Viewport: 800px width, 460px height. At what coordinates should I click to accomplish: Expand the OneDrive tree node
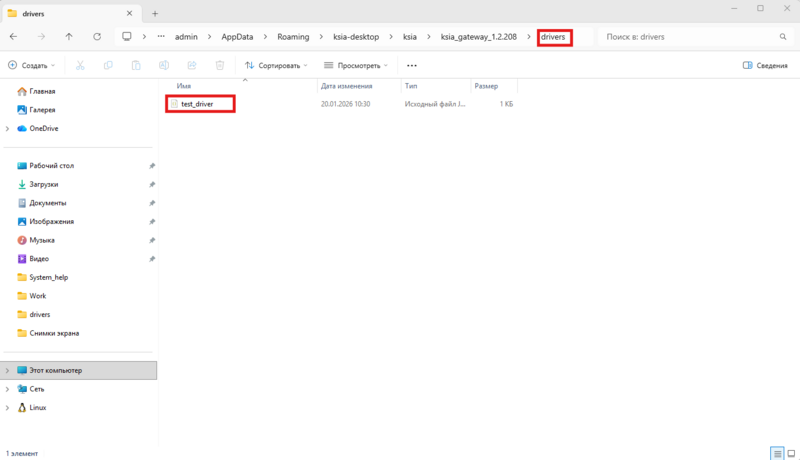coord(8,128)
